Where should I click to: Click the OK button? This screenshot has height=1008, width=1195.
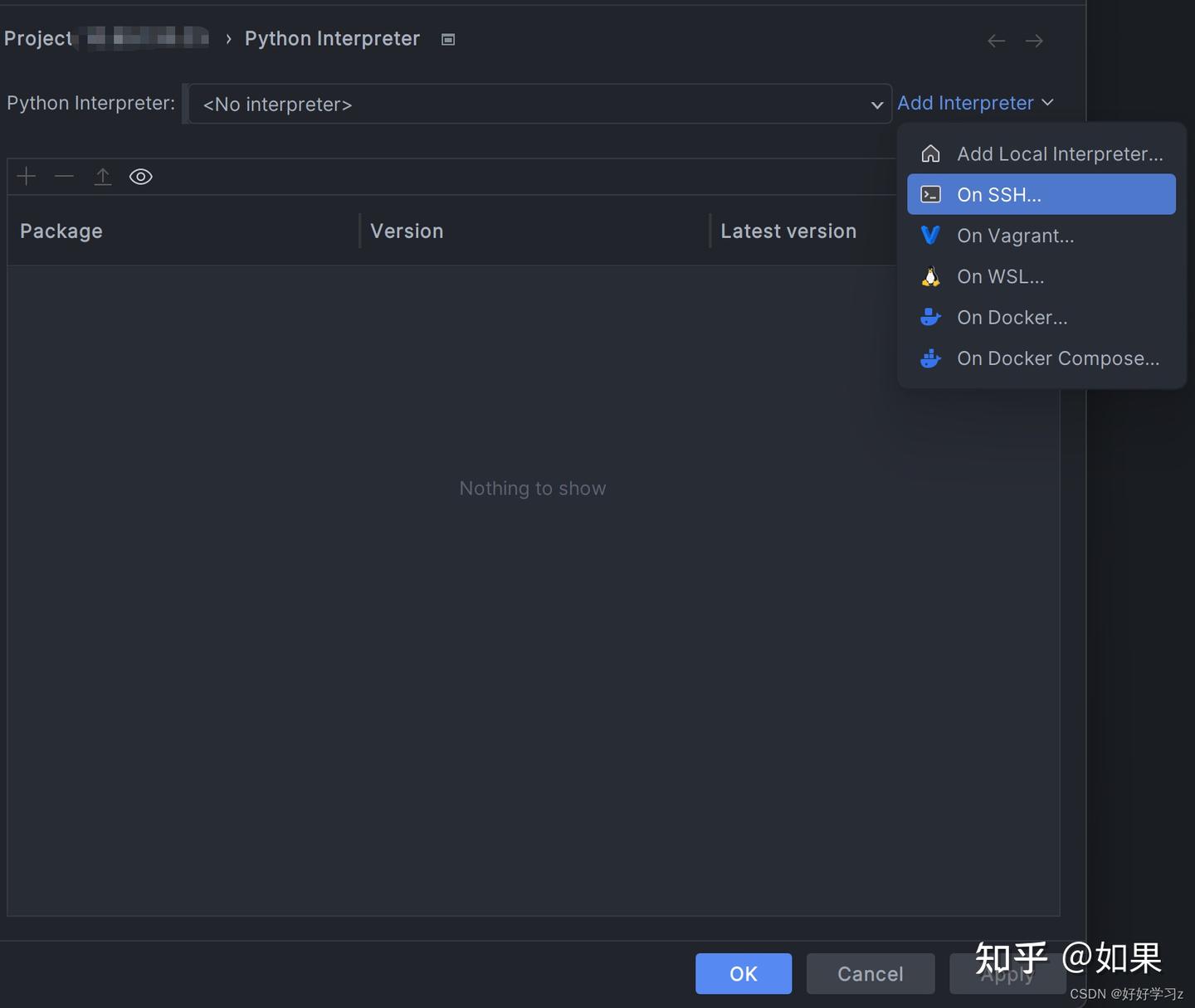pyautogui.click(x=743, y=973)
